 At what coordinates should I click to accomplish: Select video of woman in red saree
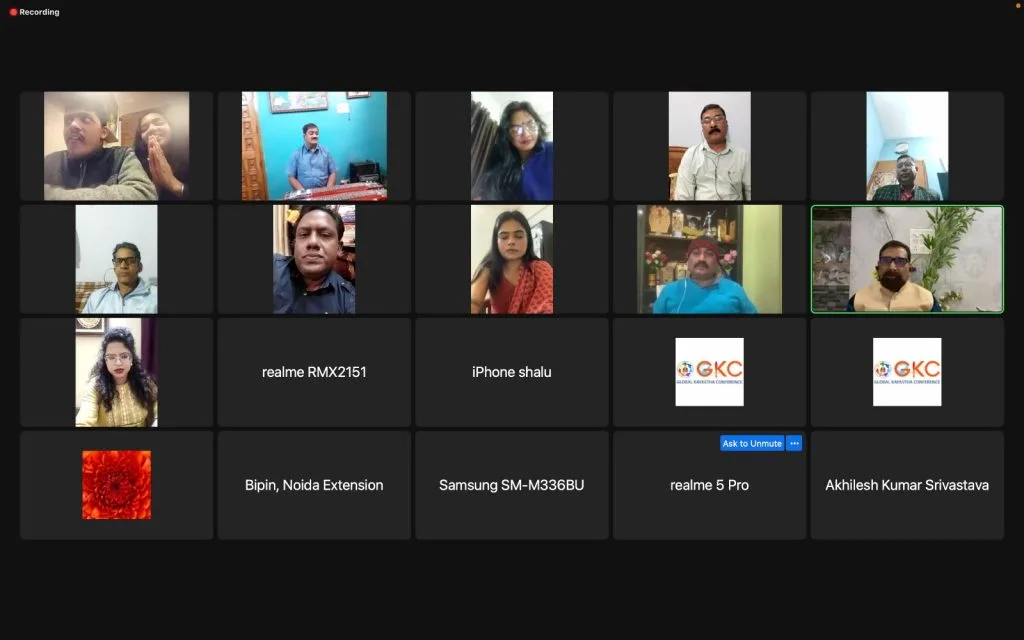point(512,259)
